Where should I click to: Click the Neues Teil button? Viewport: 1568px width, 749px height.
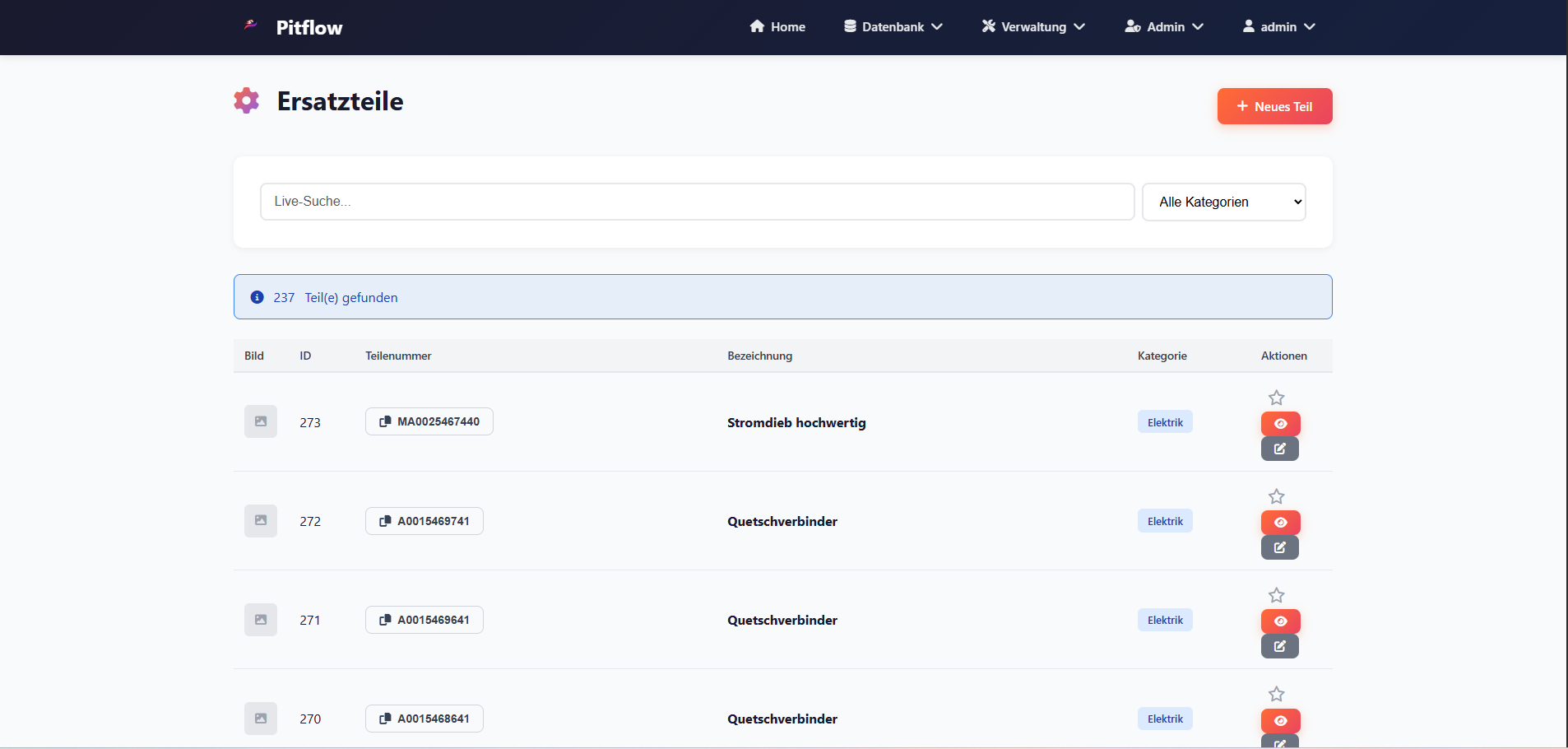click(x=1274, y=106)
